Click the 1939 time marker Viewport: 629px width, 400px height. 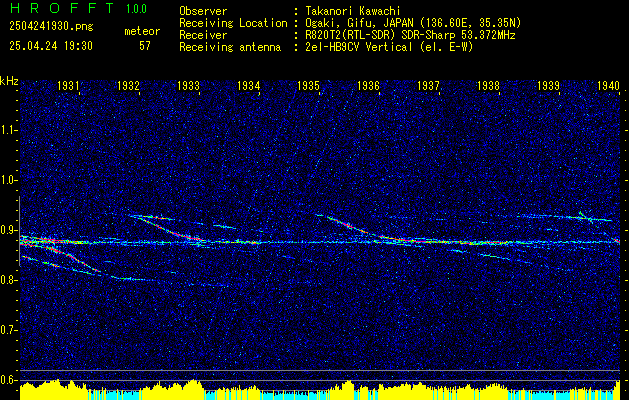[x=548, y=85]
